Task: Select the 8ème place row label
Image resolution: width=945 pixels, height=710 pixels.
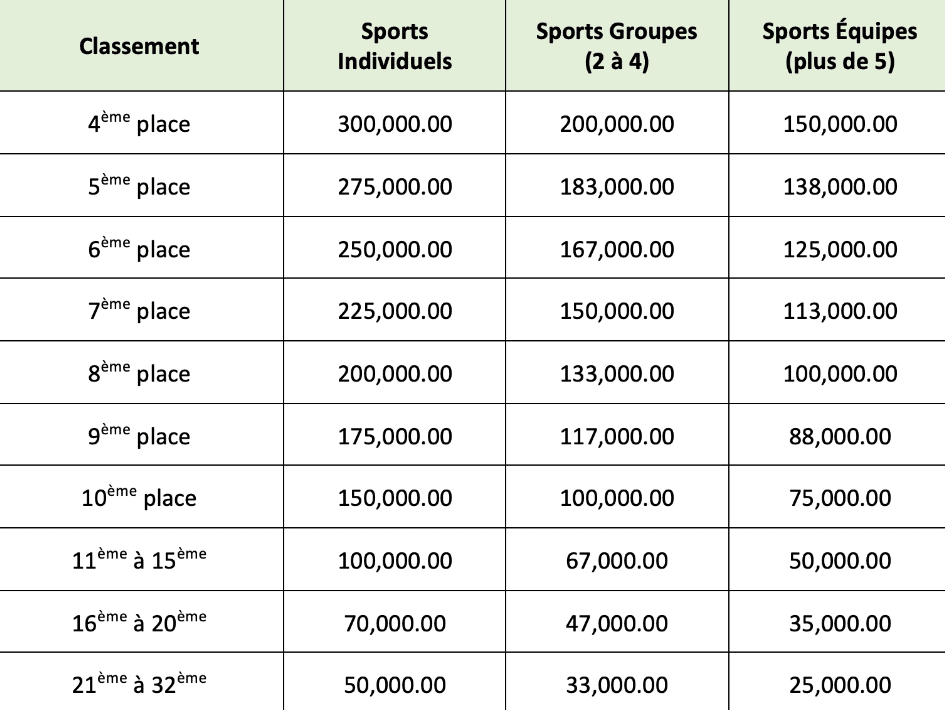Action: [139, 373]
